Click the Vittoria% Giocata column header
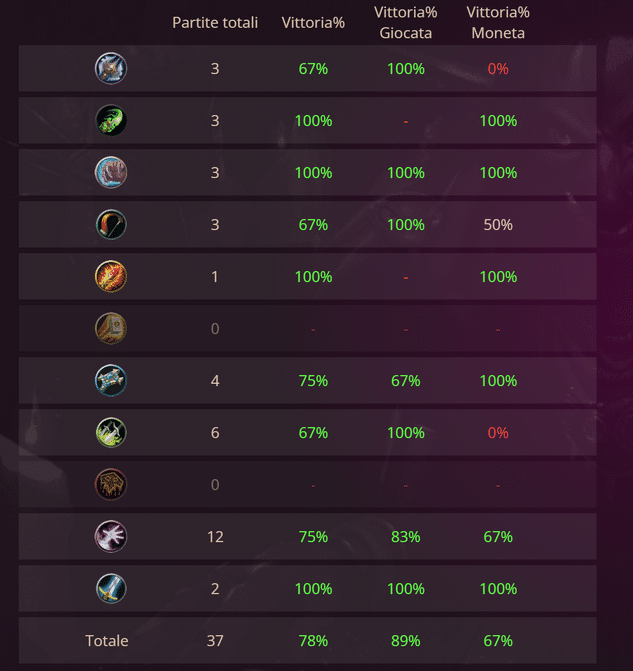Screen dimensions: 633x671 [405, 22]
